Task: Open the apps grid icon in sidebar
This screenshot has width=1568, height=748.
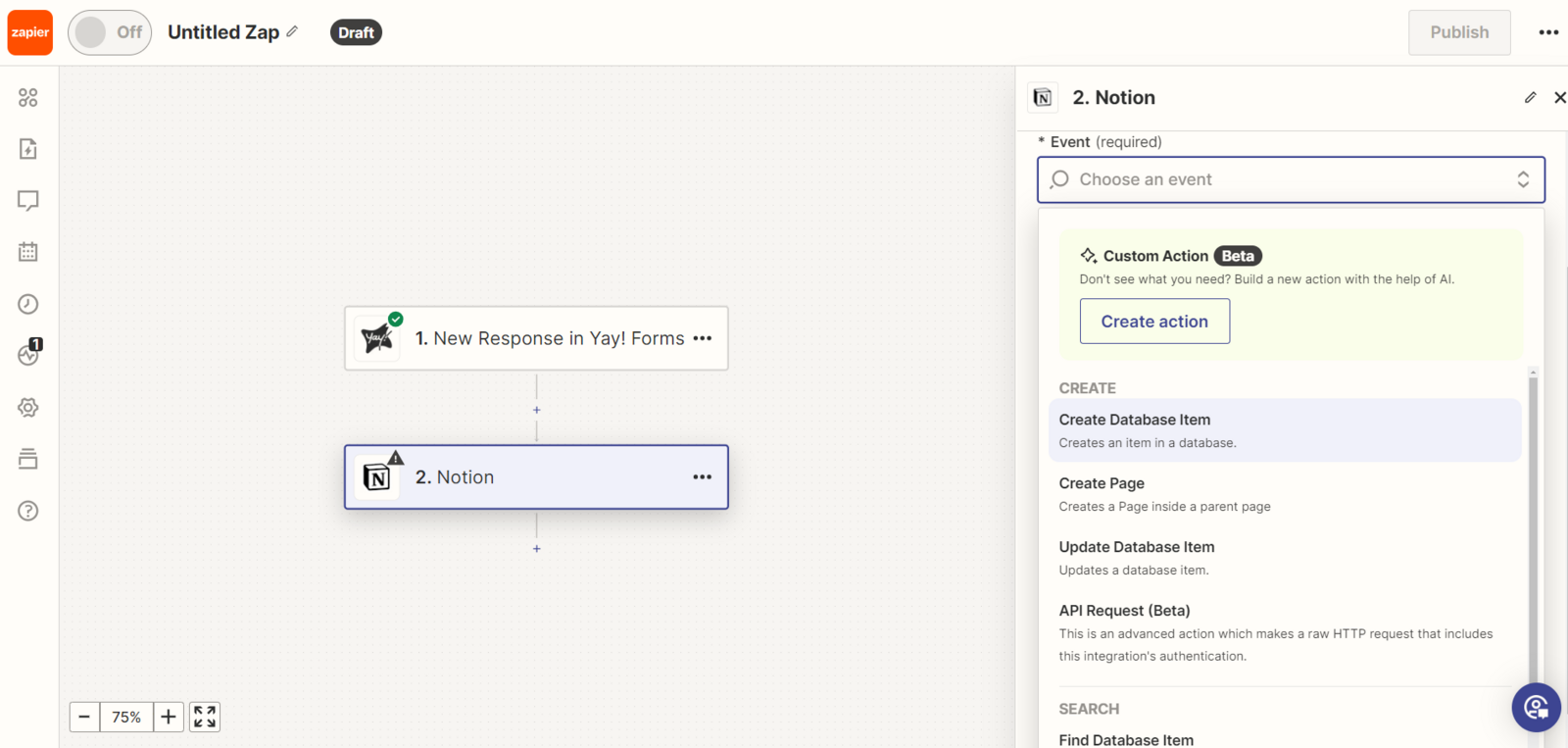Action: tap(28, 97)
